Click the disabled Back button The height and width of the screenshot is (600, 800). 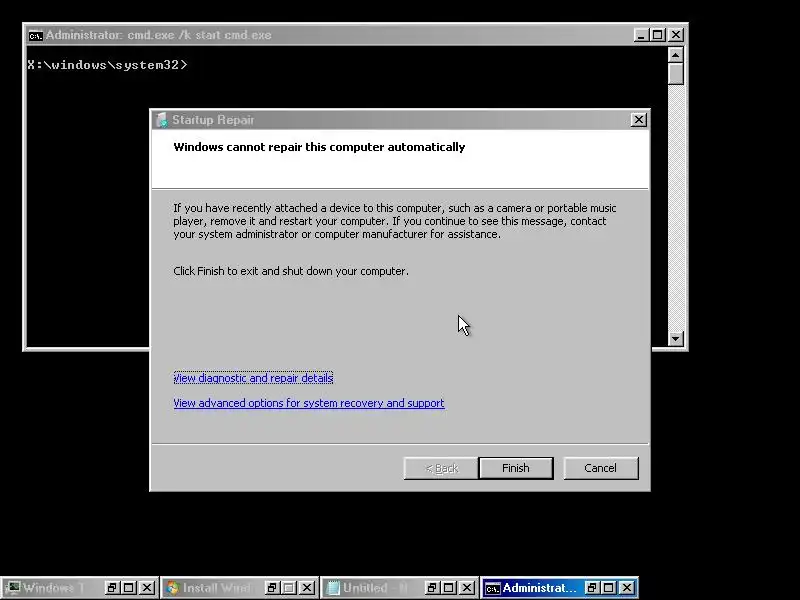[x=441, y=468]
